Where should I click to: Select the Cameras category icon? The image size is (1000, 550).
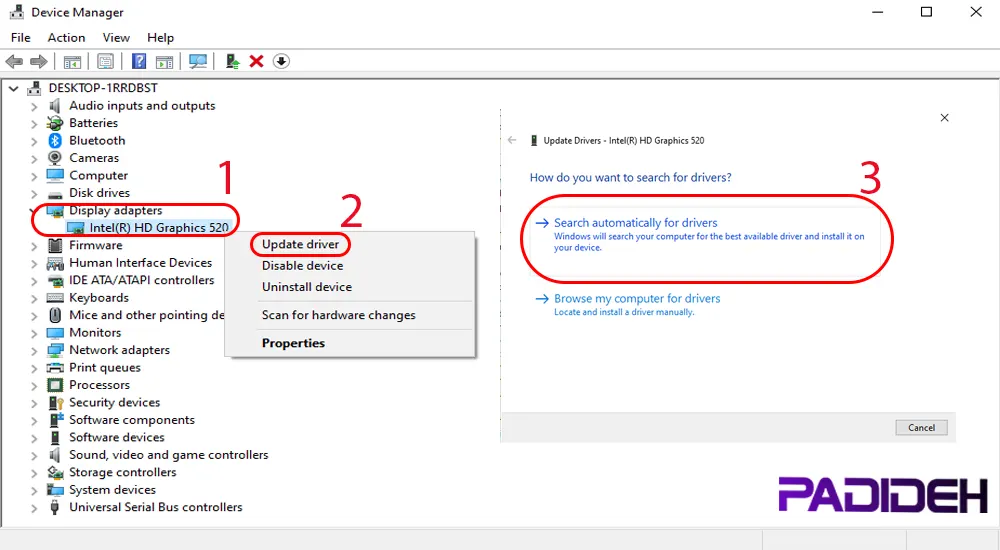[55, 158]
